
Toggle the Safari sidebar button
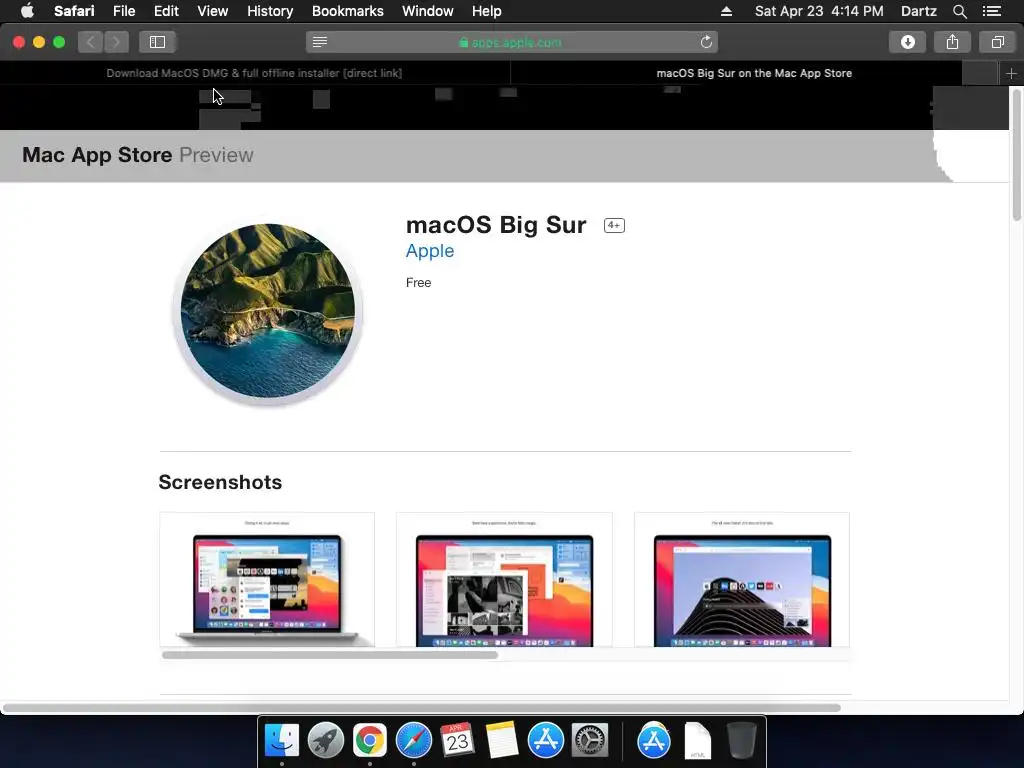coord(157,42)
